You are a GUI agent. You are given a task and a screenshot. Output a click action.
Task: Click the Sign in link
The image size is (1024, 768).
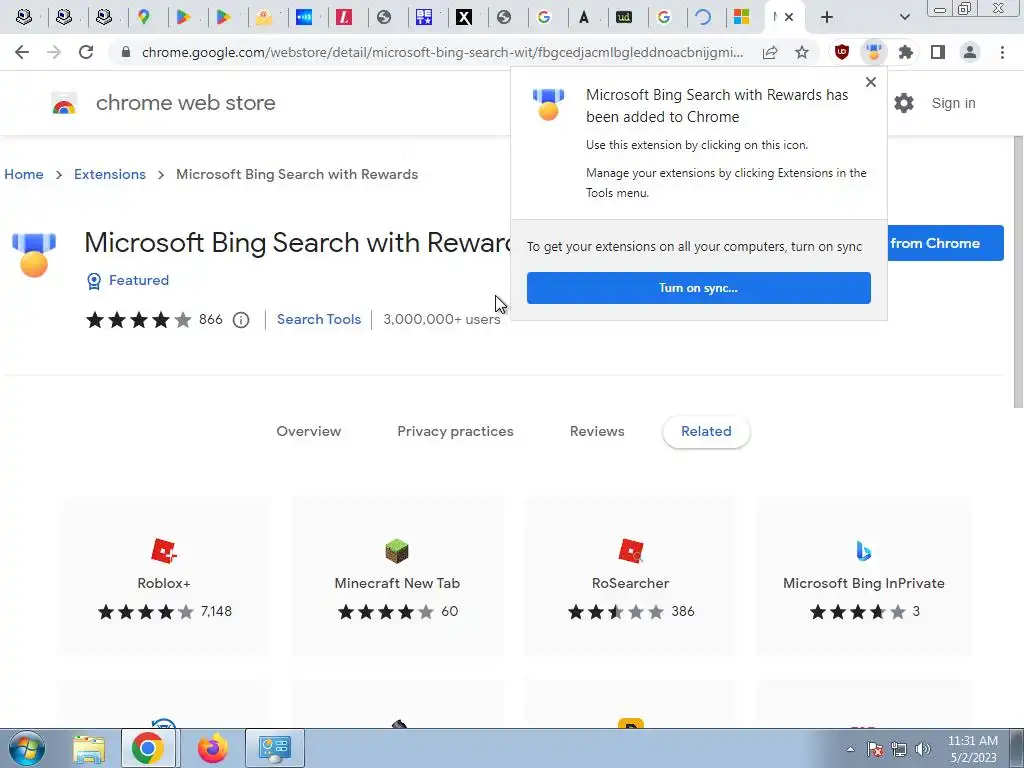[953, 103]
